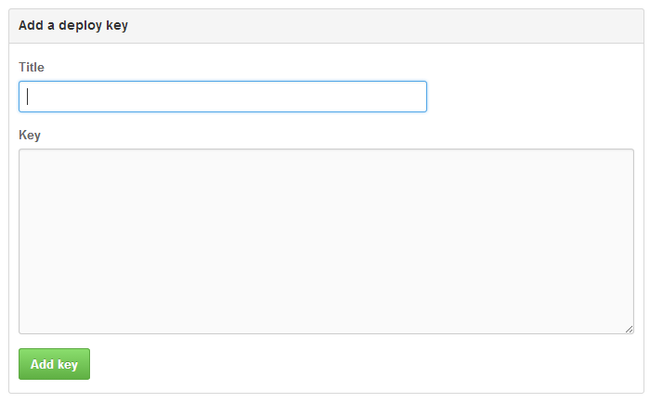Submit the form with green Add key
650x403 pixels.
click(54, 364)
